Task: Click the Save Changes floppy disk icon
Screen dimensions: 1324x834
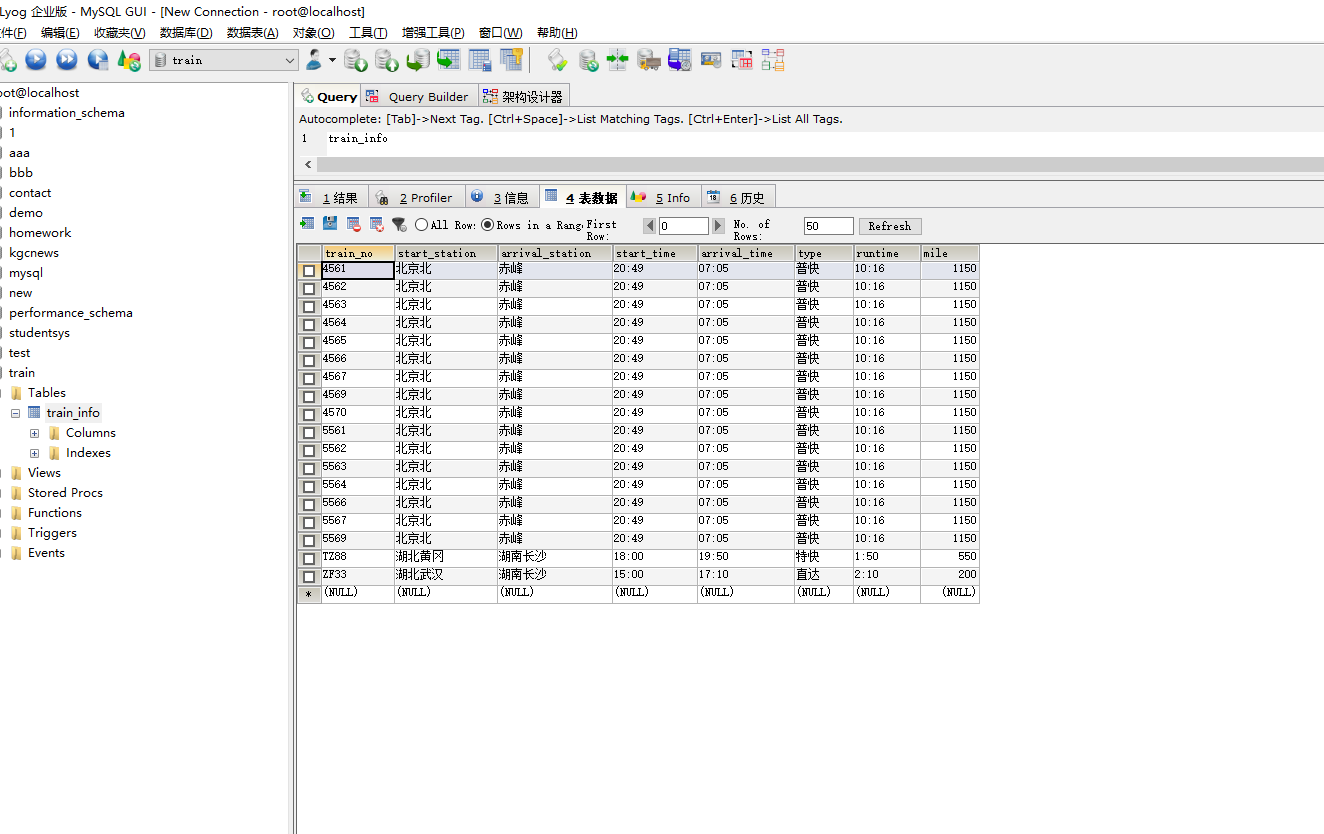Action: [x=330, y=224]
